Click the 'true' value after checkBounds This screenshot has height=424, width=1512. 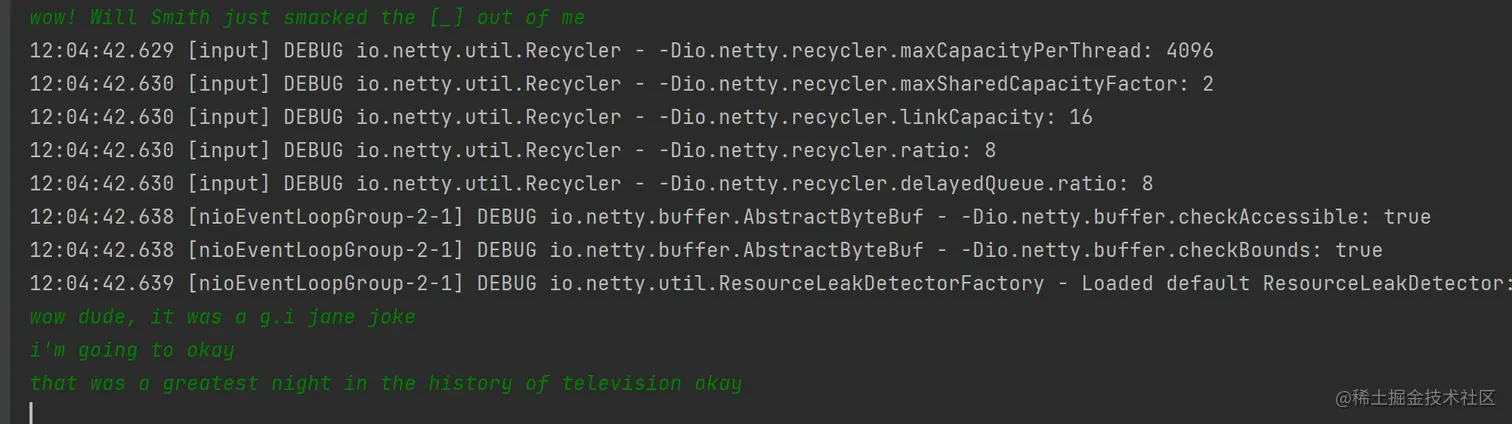point(1358,250)
